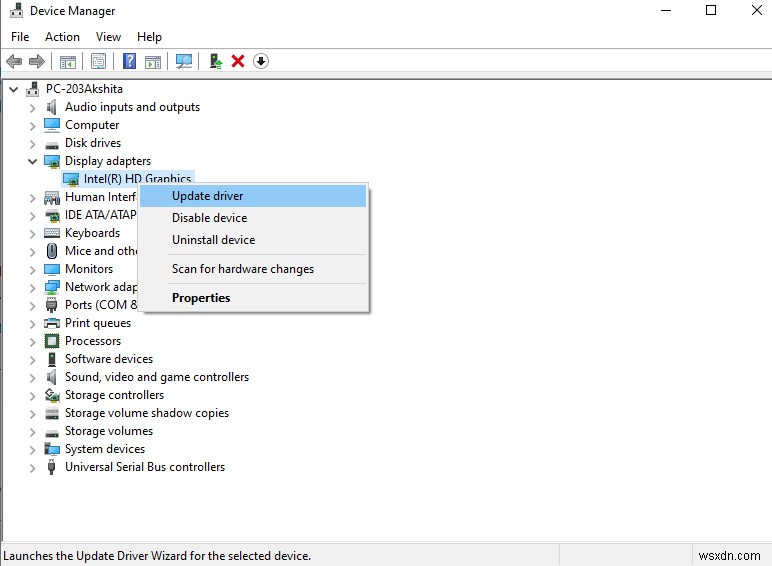772x566 pixels.
Task: Click the Intel(R) HD Graphics adapter icon
Action: pyautogui.click(x=71, y=179)
